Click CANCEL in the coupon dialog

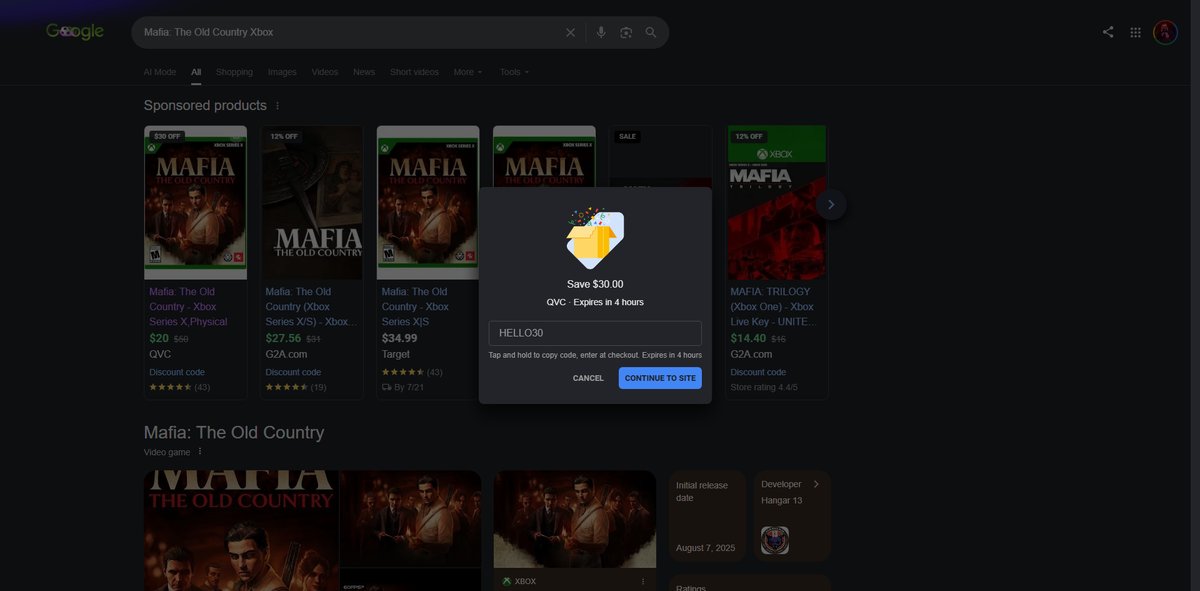pos(588,378)
